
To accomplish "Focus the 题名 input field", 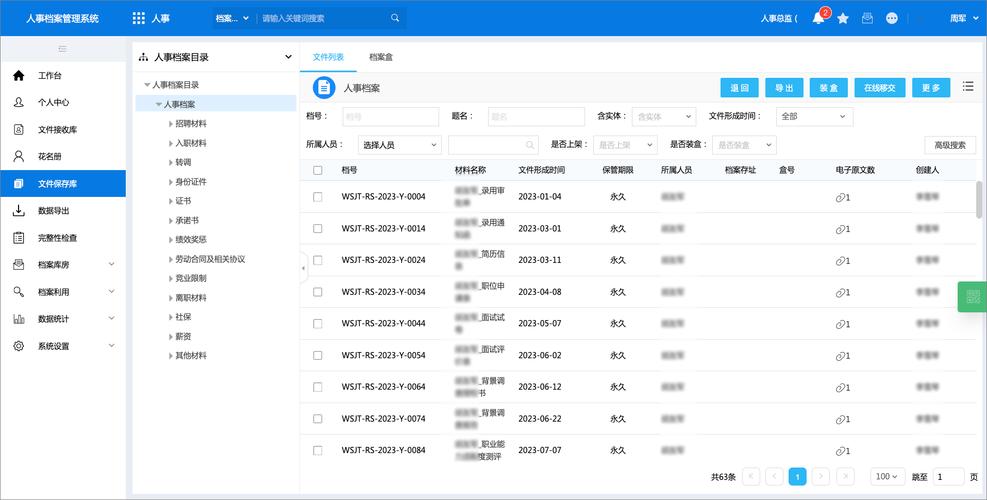I will (x=536, y=116).
